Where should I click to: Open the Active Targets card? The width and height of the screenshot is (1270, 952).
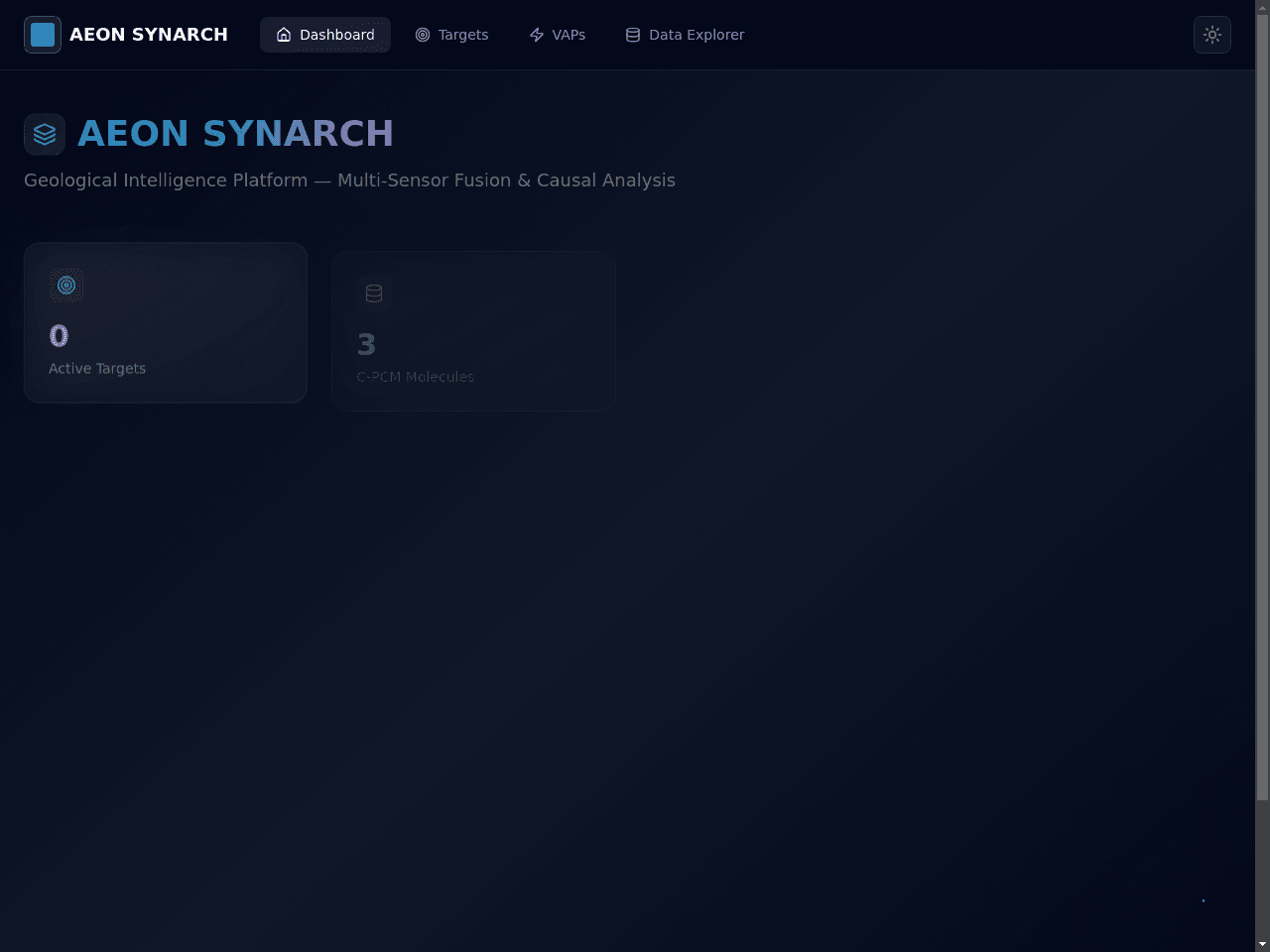[166, 322]
